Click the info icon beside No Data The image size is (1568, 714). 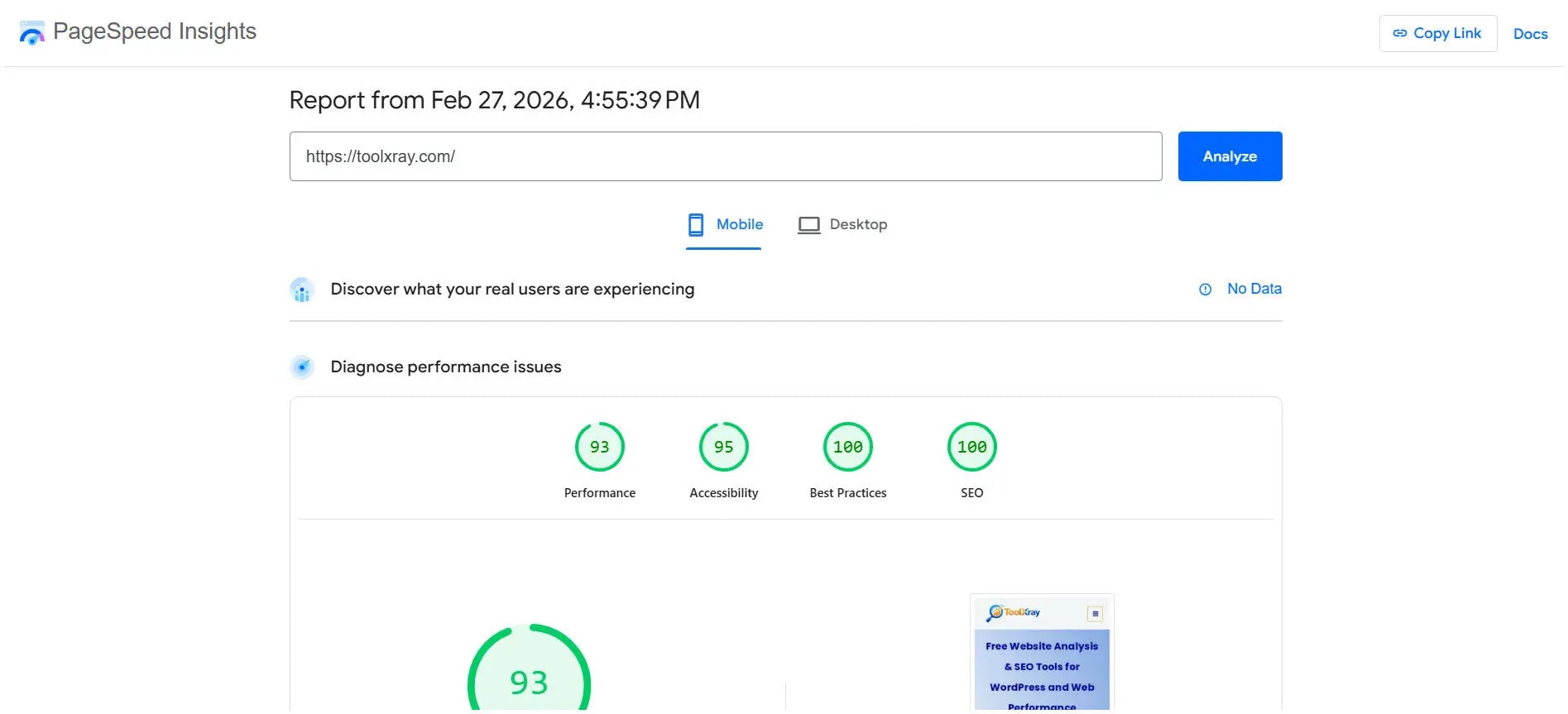[x=1206, y=290]
